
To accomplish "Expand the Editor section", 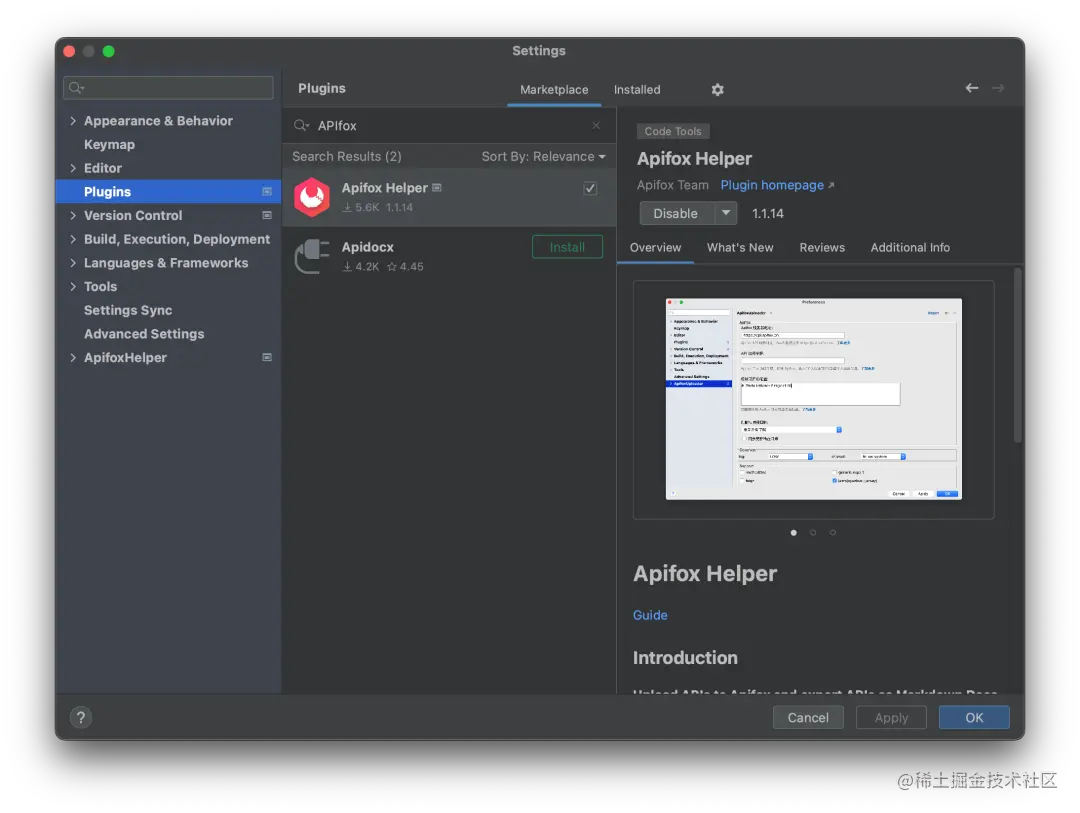I will coord(73,168).
